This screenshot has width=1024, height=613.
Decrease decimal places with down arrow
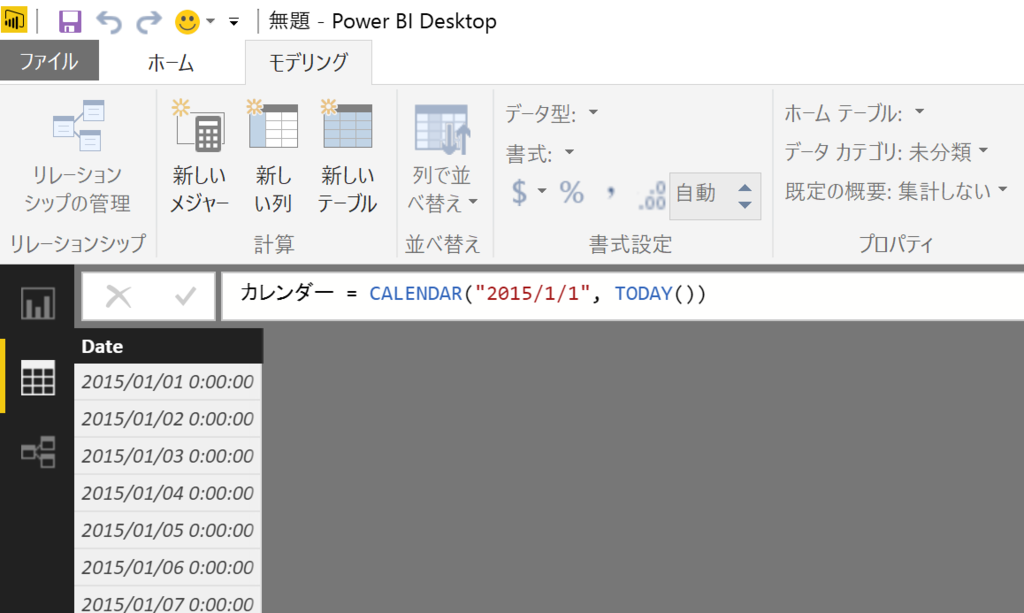pyautogui.click(x=744, y=204)
